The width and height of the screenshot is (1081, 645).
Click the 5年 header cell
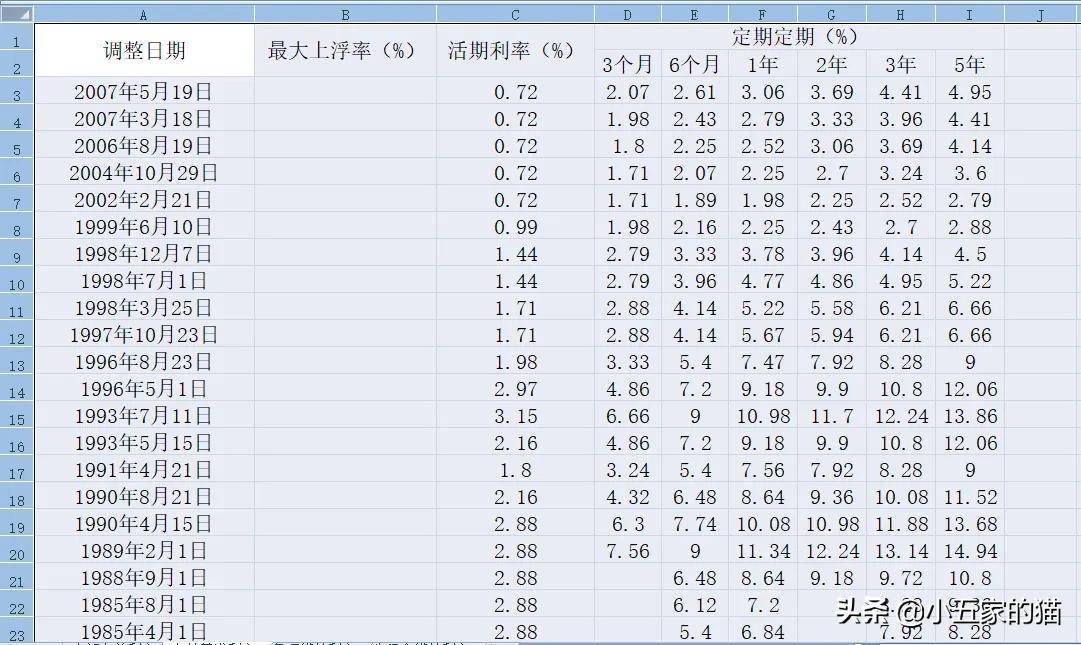969,63
